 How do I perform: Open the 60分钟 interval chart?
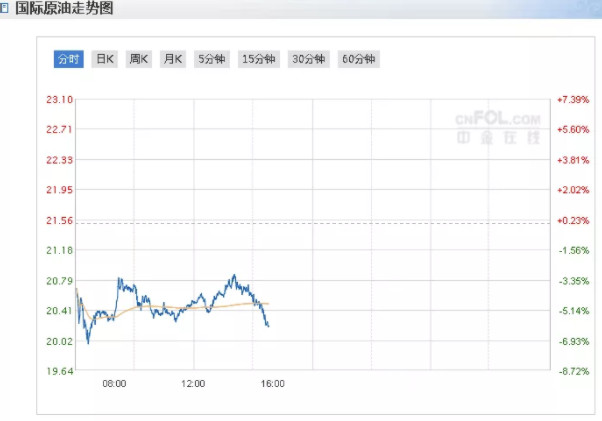coord(359,59)
